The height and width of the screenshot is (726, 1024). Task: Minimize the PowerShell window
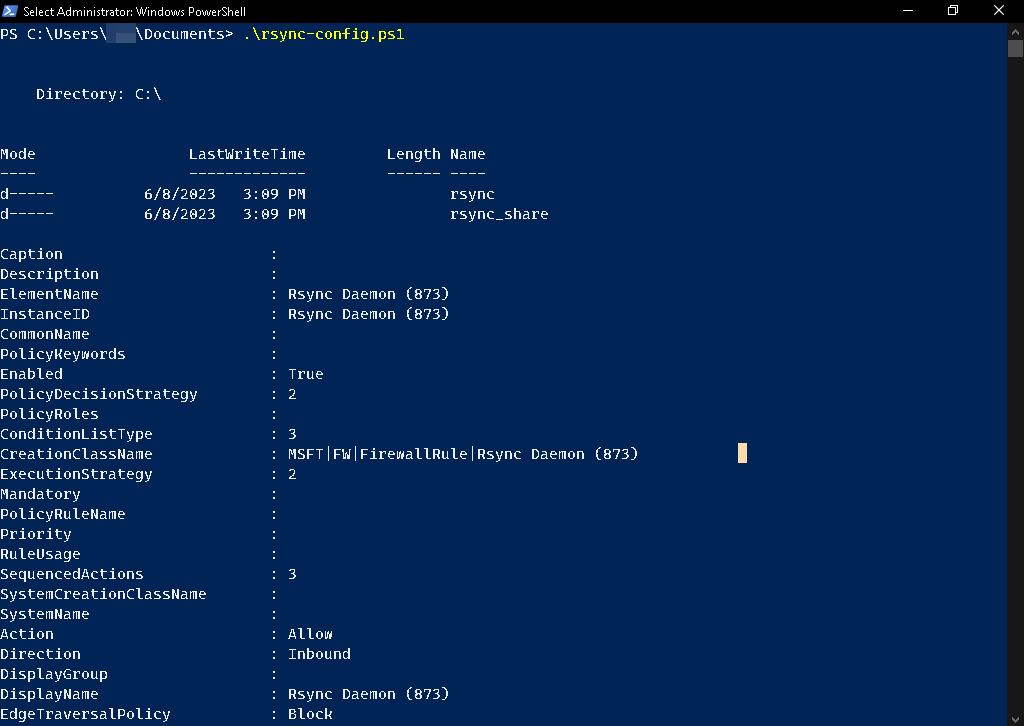click(907, 10)
